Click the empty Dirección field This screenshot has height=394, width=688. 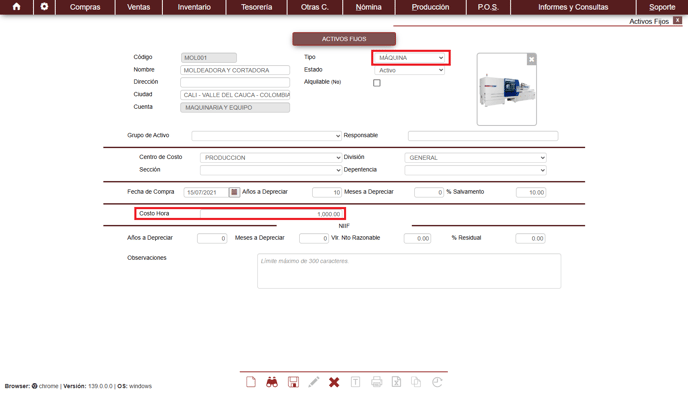tap(235, 82)
